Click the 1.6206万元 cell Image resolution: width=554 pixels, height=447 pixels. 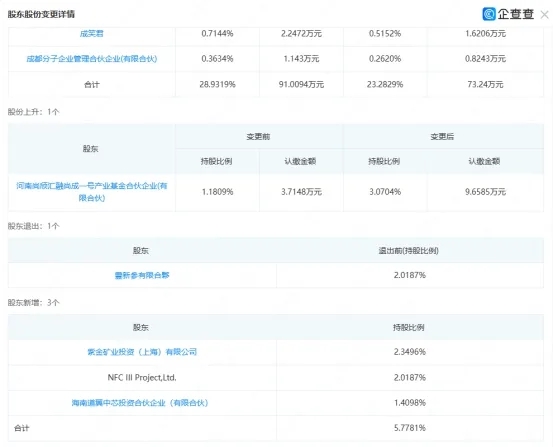485,34
